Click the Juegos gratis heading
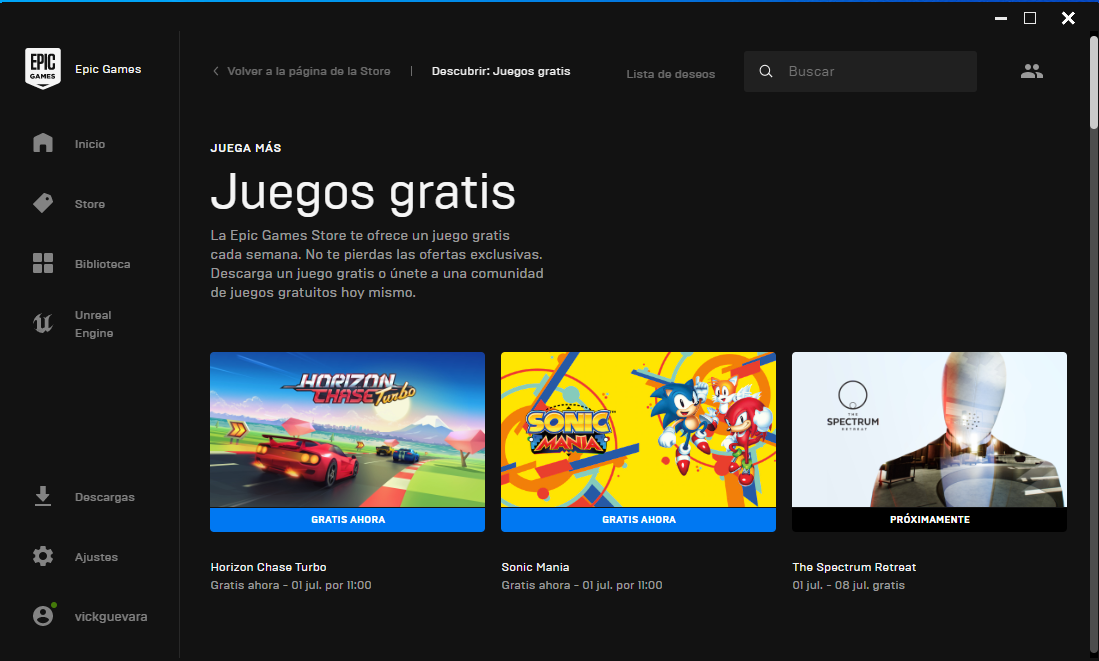The width and height of the screenshot is (1099, 661). click(x=363, y=191)
